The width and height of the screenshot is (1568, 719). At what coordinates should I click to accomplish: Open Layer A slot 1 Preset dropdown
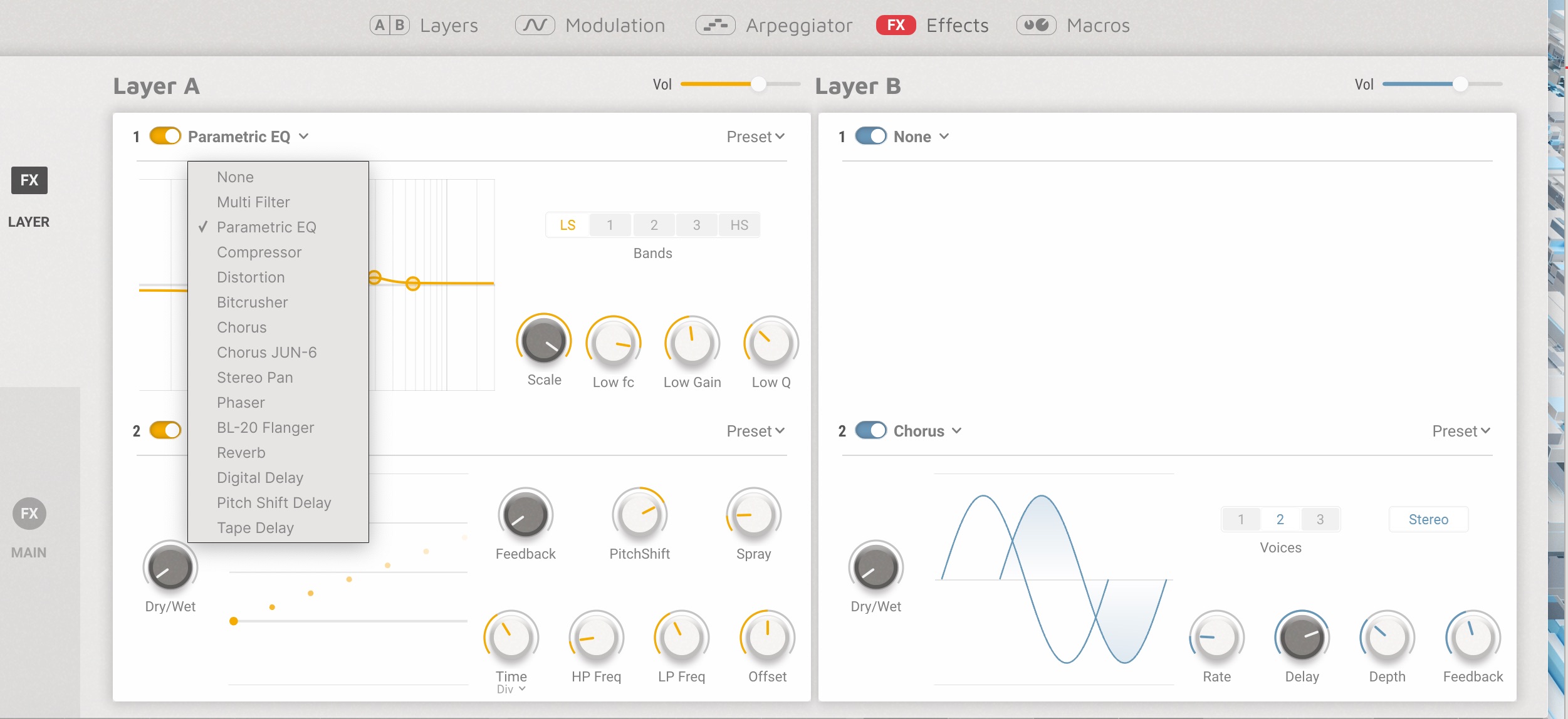(x=755, y=137)
